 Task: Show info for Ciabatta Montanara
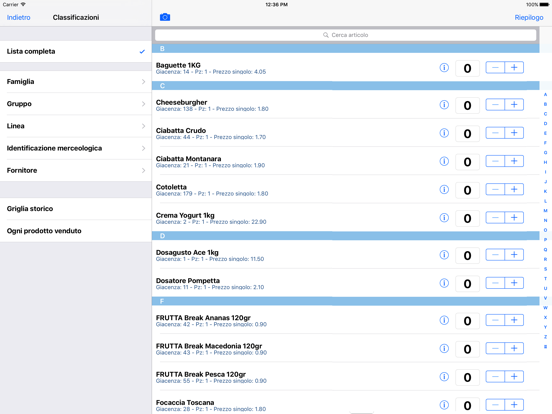(x=444, y=161)
